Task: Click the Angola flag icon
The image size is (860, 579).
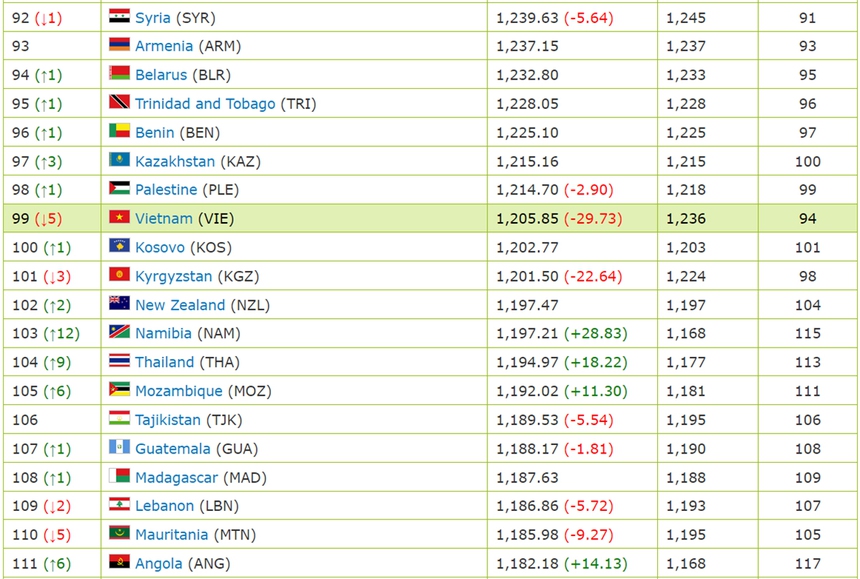Action: (119, 564)
